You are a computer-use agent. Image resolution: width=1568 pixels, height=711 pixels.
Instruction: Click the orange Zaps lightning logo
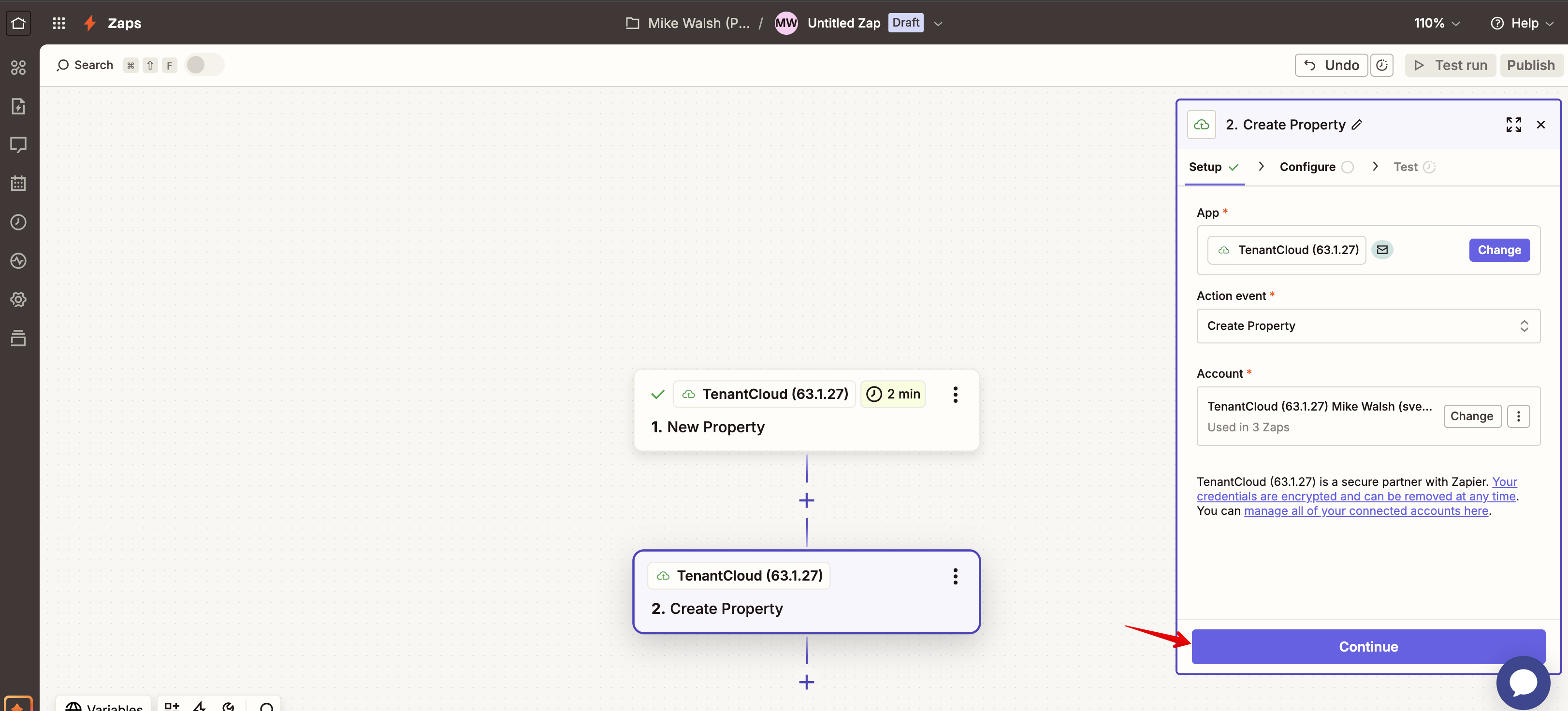click(x=90, y=23)
